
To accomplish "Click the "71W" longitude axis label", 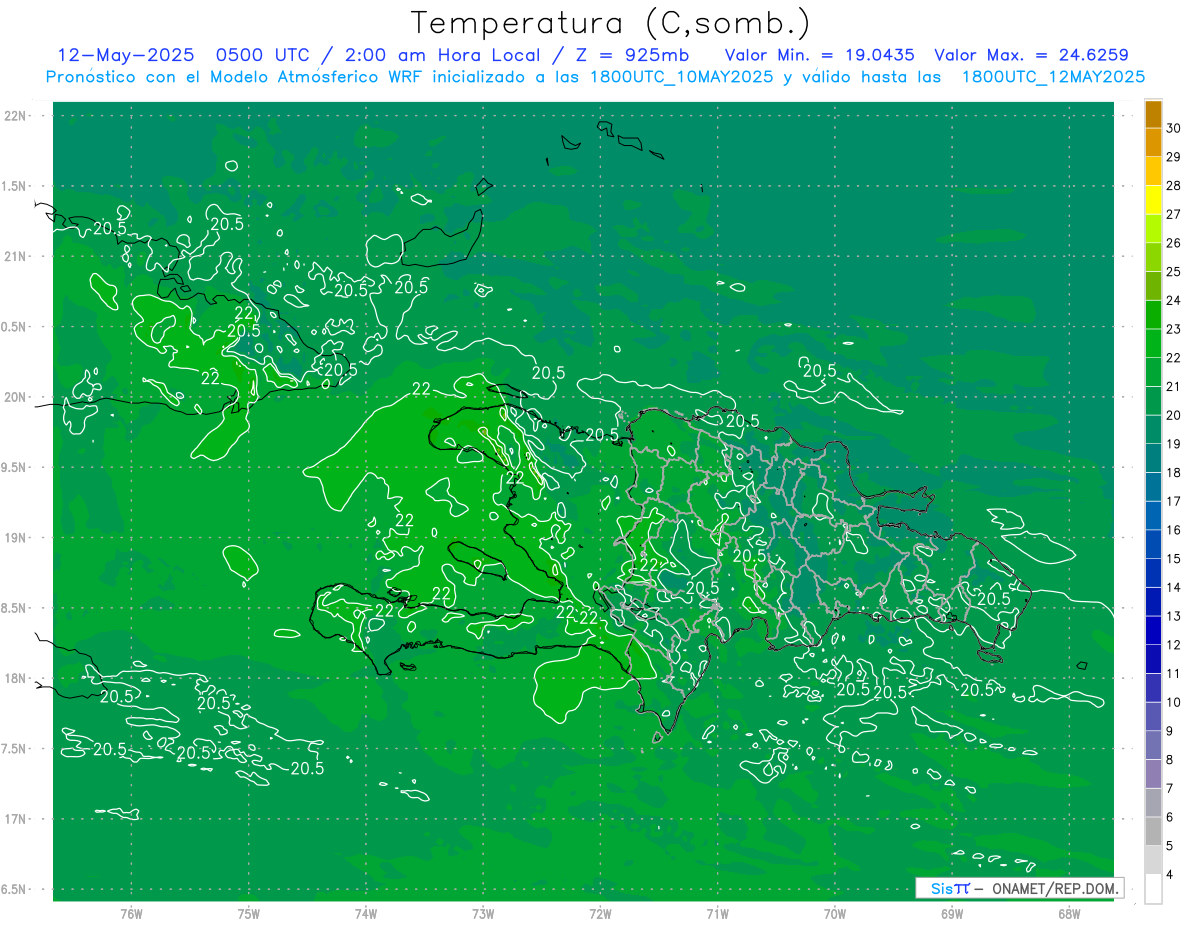I will pyautogui.click(x=717, y=914).
